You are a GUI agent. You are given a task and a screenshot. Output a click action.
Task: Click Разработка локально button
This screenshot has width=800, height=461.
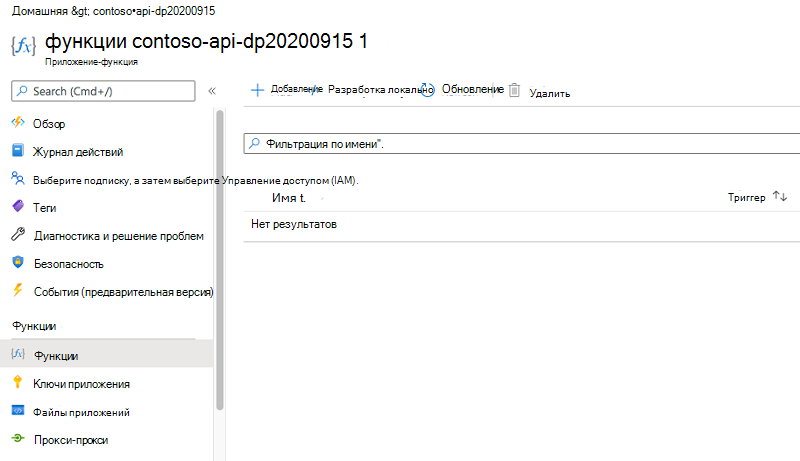coord(379,90)
